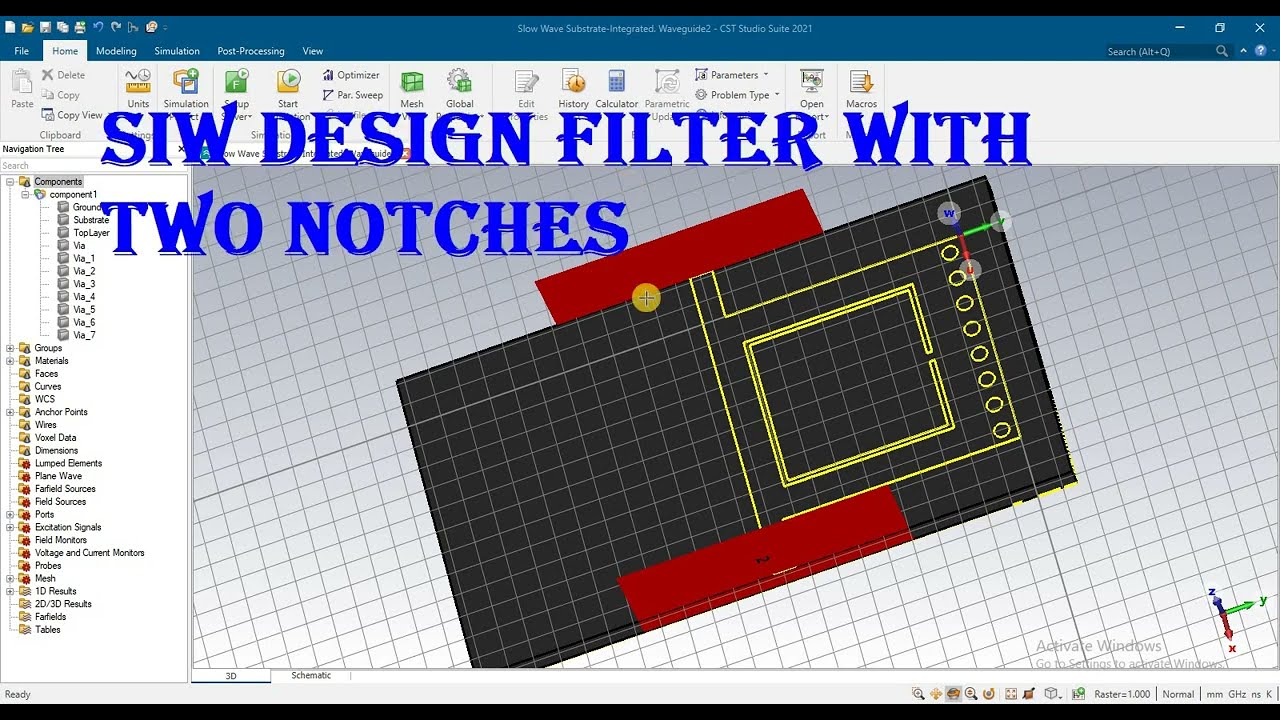Switch to the View ribbon tab

[x=313, y=51]
